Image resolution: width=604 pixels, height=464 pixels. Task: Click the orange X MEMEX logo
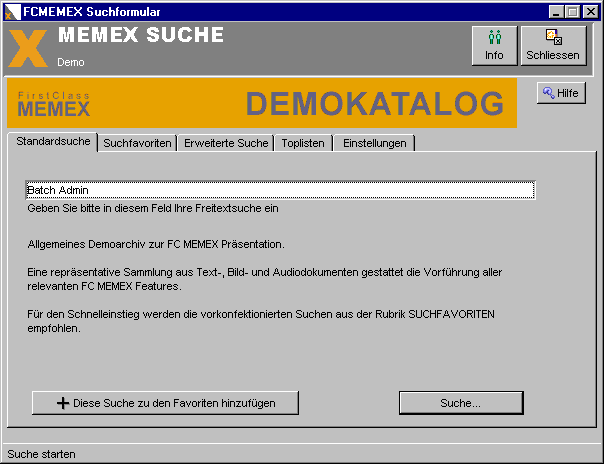tap(28, 48)
